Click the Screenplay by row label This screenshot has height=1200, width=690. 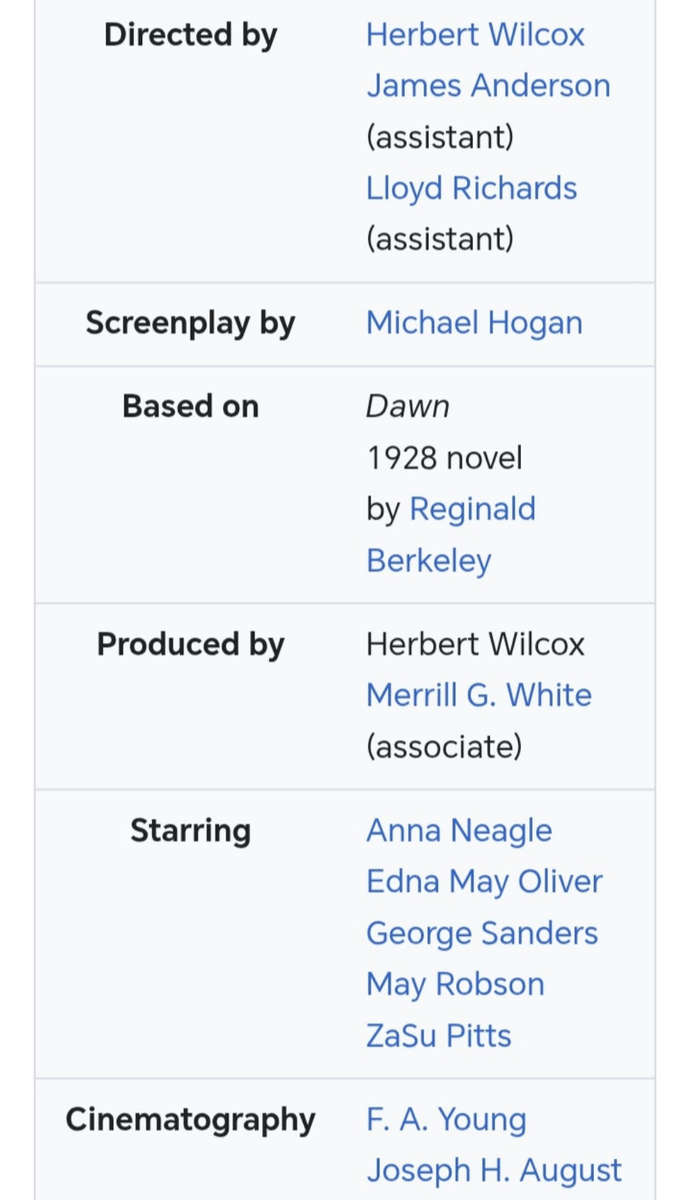[x=190, y=323]
